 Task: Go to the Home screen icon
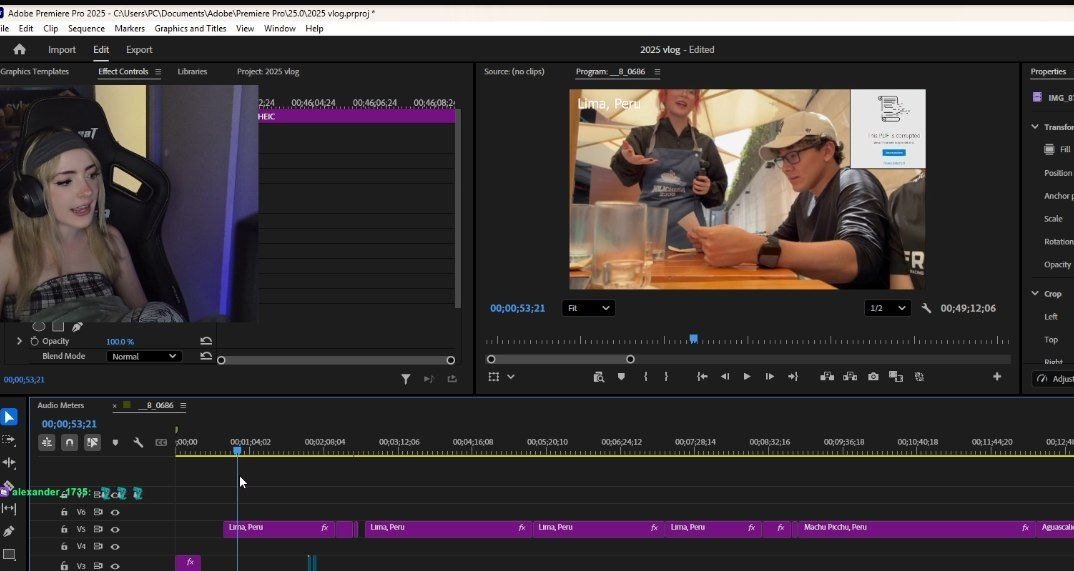click(x=19, y=49)
